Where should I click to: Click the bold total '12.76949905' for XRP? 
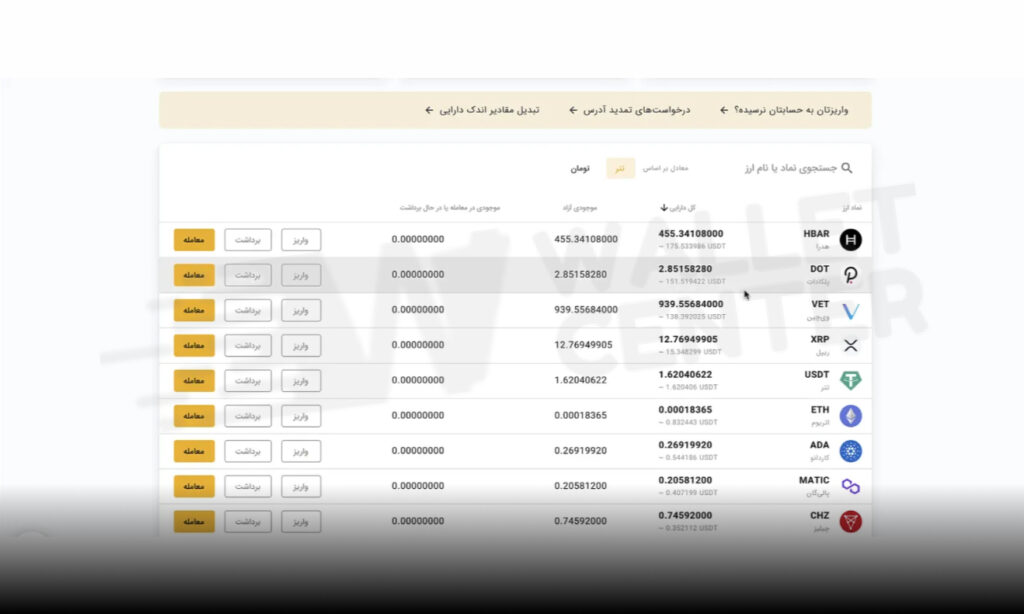click(x=688, y=340)
